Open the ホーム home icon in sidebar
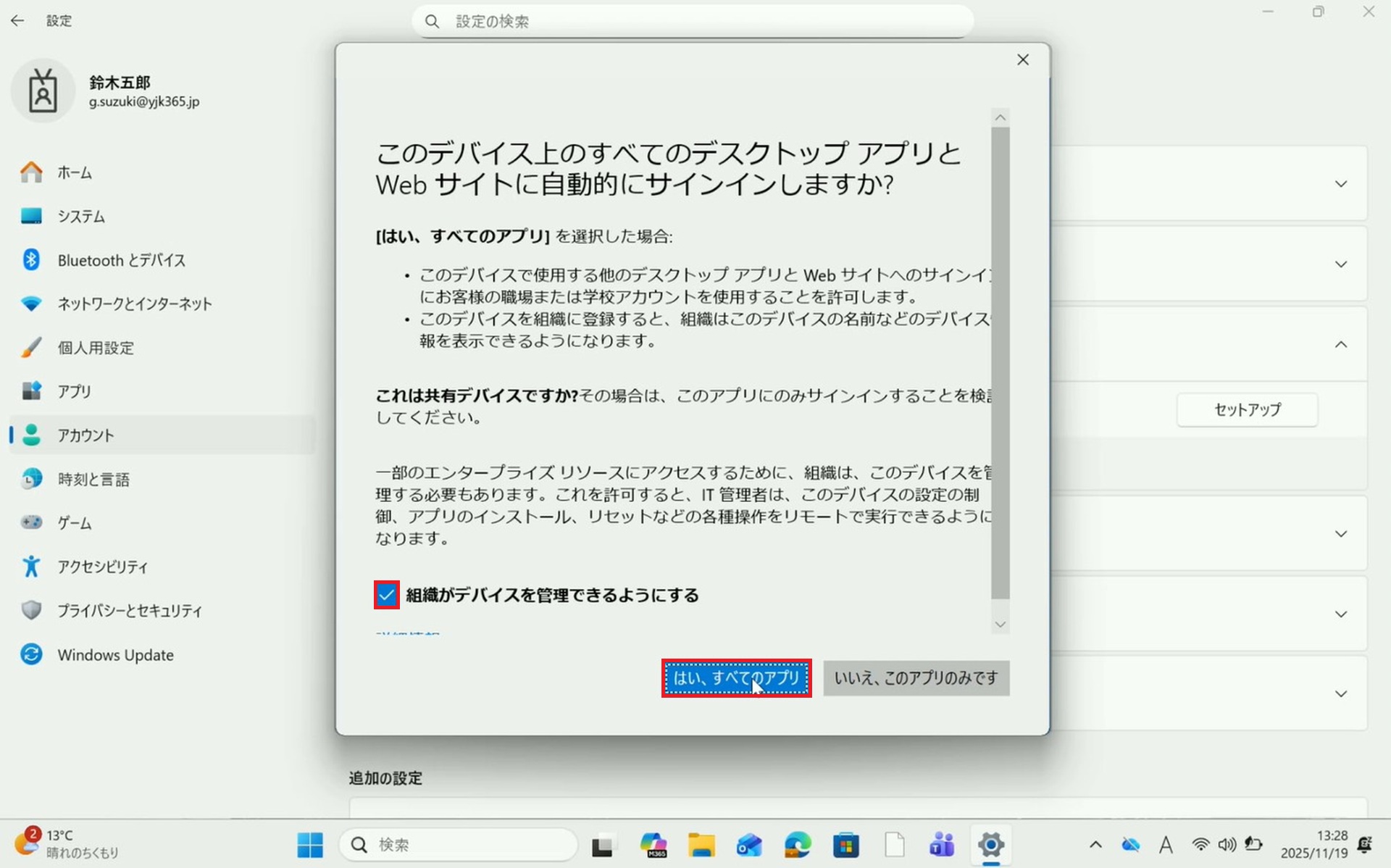The width and height of the screenshot is (1391, 868). (31, 172)
